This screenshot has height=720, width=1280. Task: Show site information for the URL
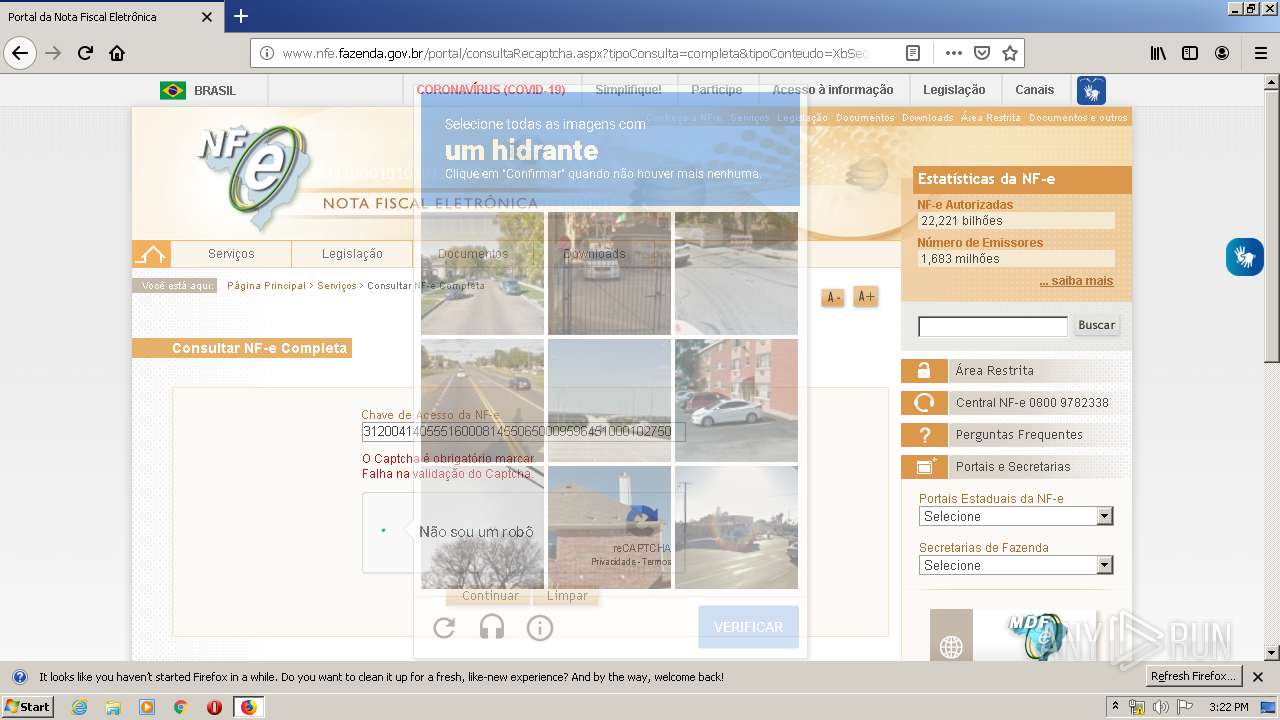tap(267, 53)
